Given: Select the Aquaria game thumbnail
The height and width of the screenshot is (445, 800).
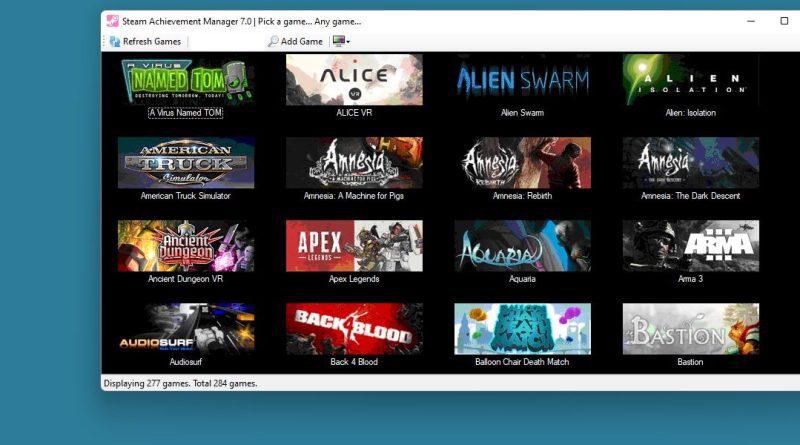Looking at the screenshot, I should point(522,246).
